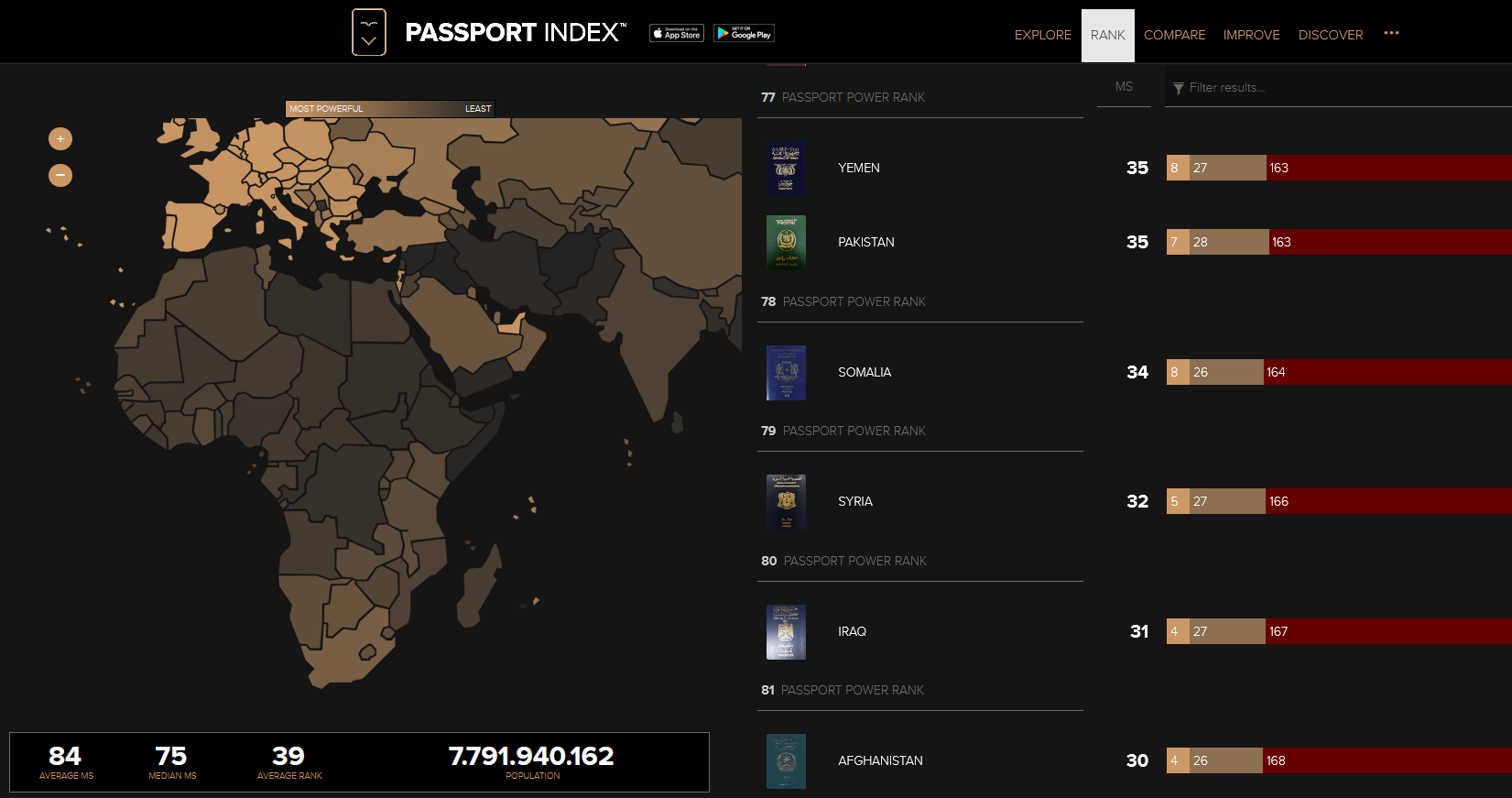Image resolution: width=1512 pixels, height=798 pixels.
Task: Click the Most Powerful to Least color legend
Action: click(x=389, y=109)
